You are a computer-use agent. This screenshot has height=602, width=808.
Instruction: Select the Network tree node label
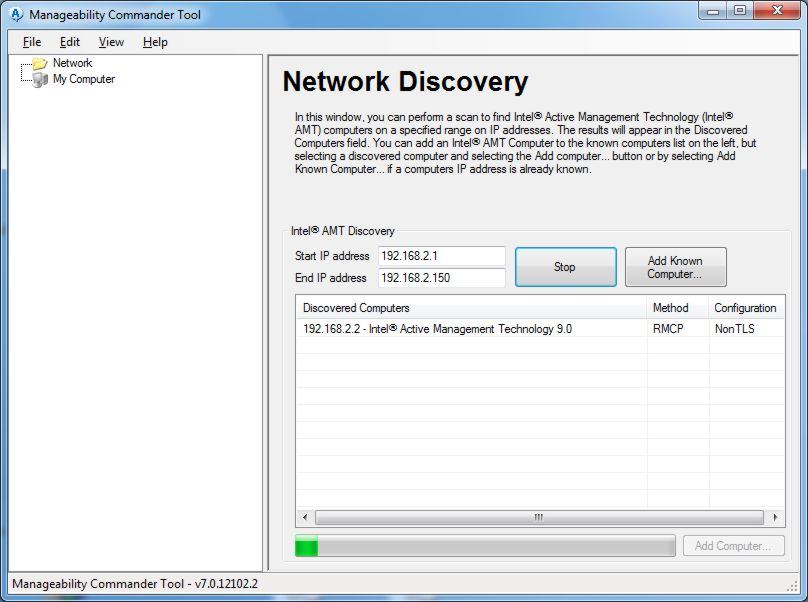coord(73,63)
